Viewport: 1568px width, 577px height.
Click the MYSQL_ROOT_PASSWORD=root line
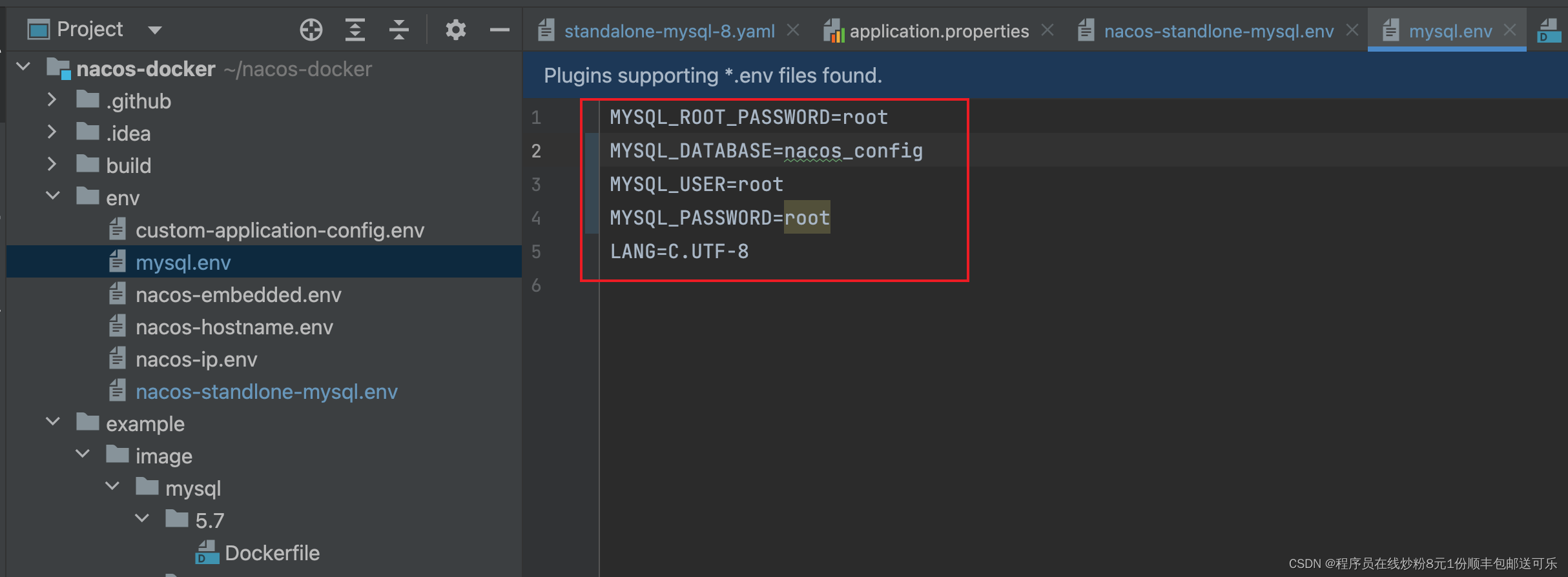[749, 117]
